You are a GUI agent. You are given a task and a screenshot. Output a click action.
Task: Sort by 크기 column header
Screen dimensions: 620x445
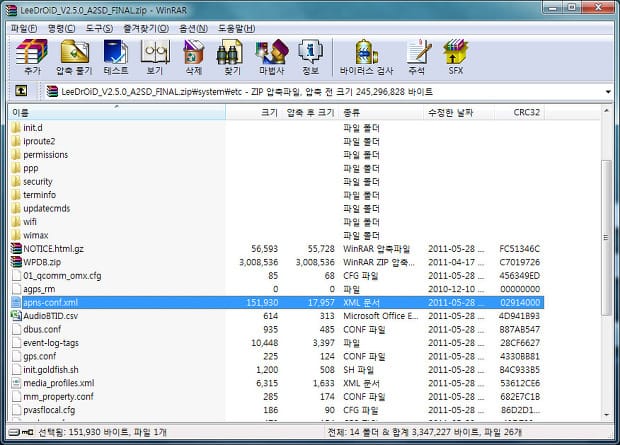click(253, 112)
